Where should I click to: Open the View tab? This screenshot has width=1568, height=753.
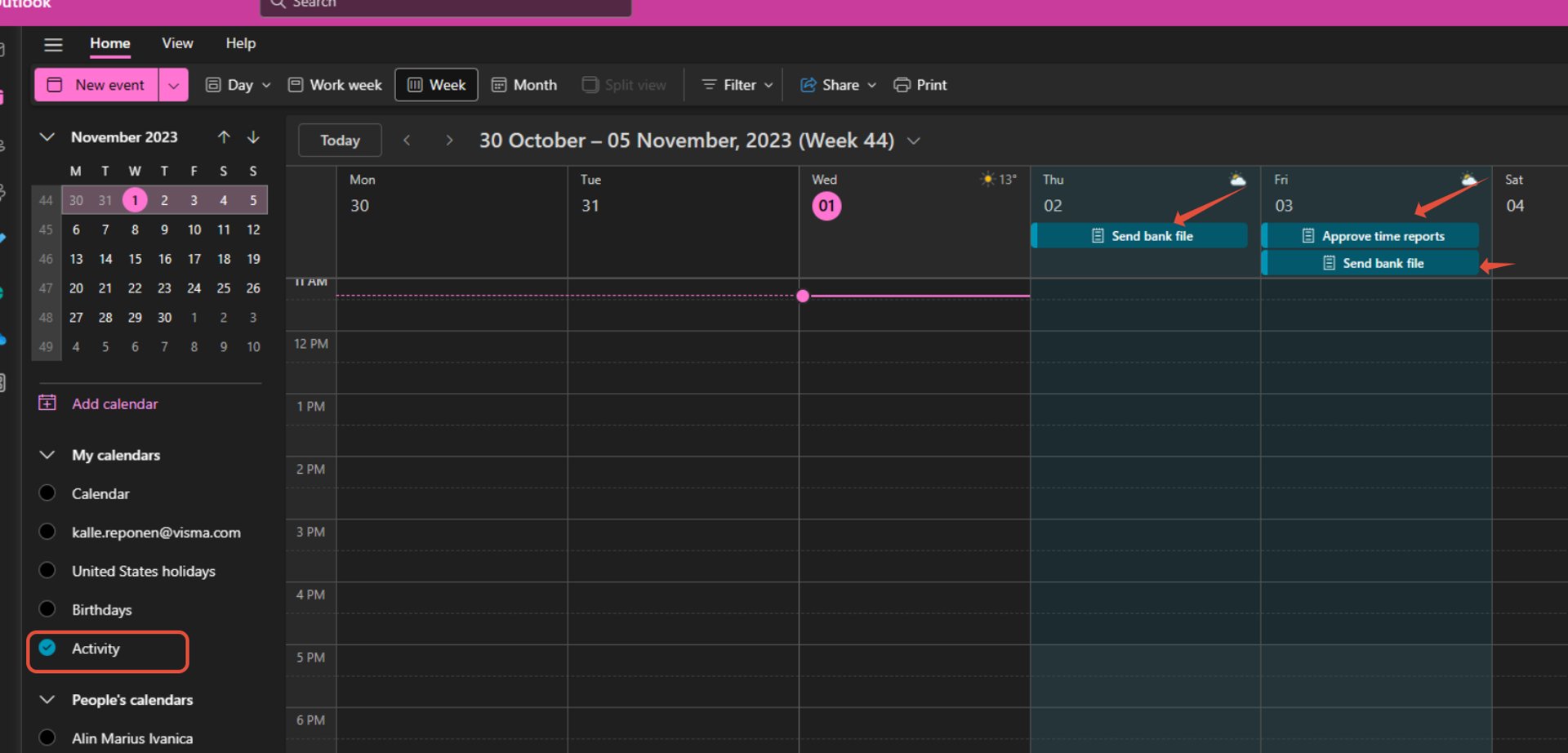point(177,43)
